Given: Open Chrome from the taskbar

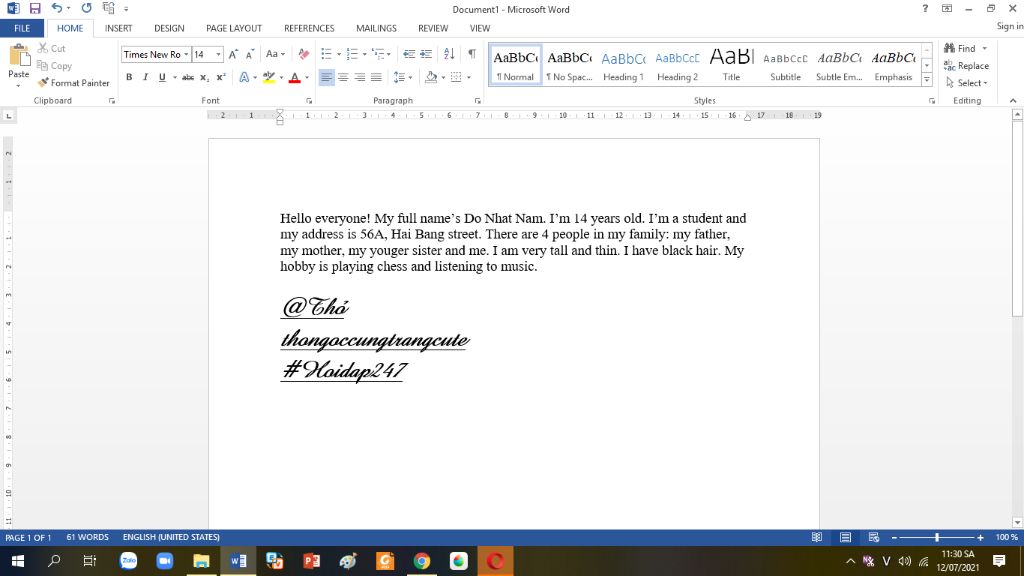Looking at the screenshot, I should tap(422, 561).
